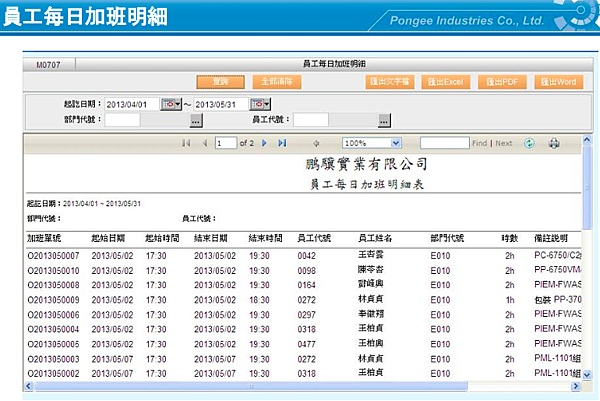Image resolution: width=600 pixels, height=401 pixels.
Task: Click the vertical scrollbar thumb
Action: (587, 187)
